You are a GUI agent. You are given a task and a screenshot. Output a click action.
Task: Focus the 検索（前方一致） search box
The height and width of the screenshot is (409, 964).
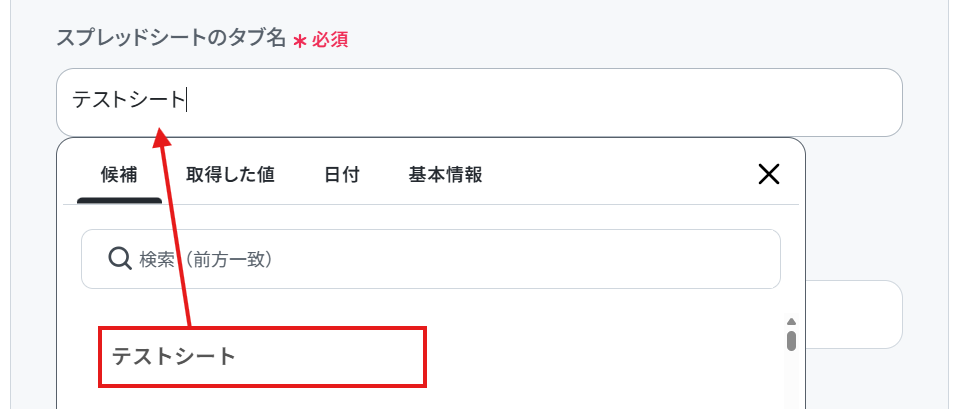pyautogui.click(x=431, y=259)
